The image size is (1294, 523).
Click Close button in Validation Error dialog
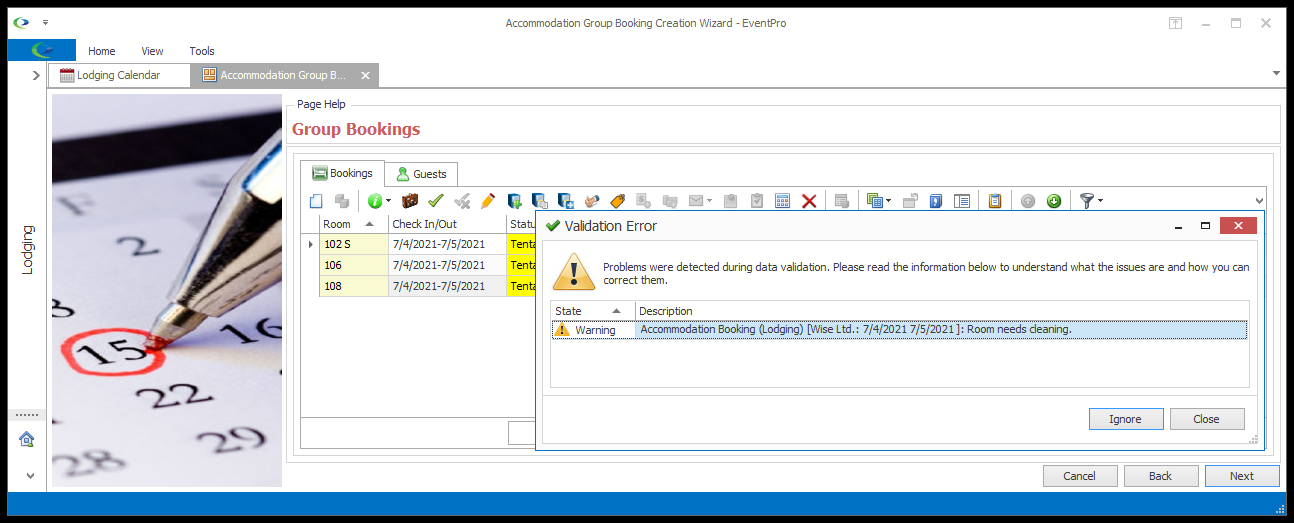(1207, 419)
